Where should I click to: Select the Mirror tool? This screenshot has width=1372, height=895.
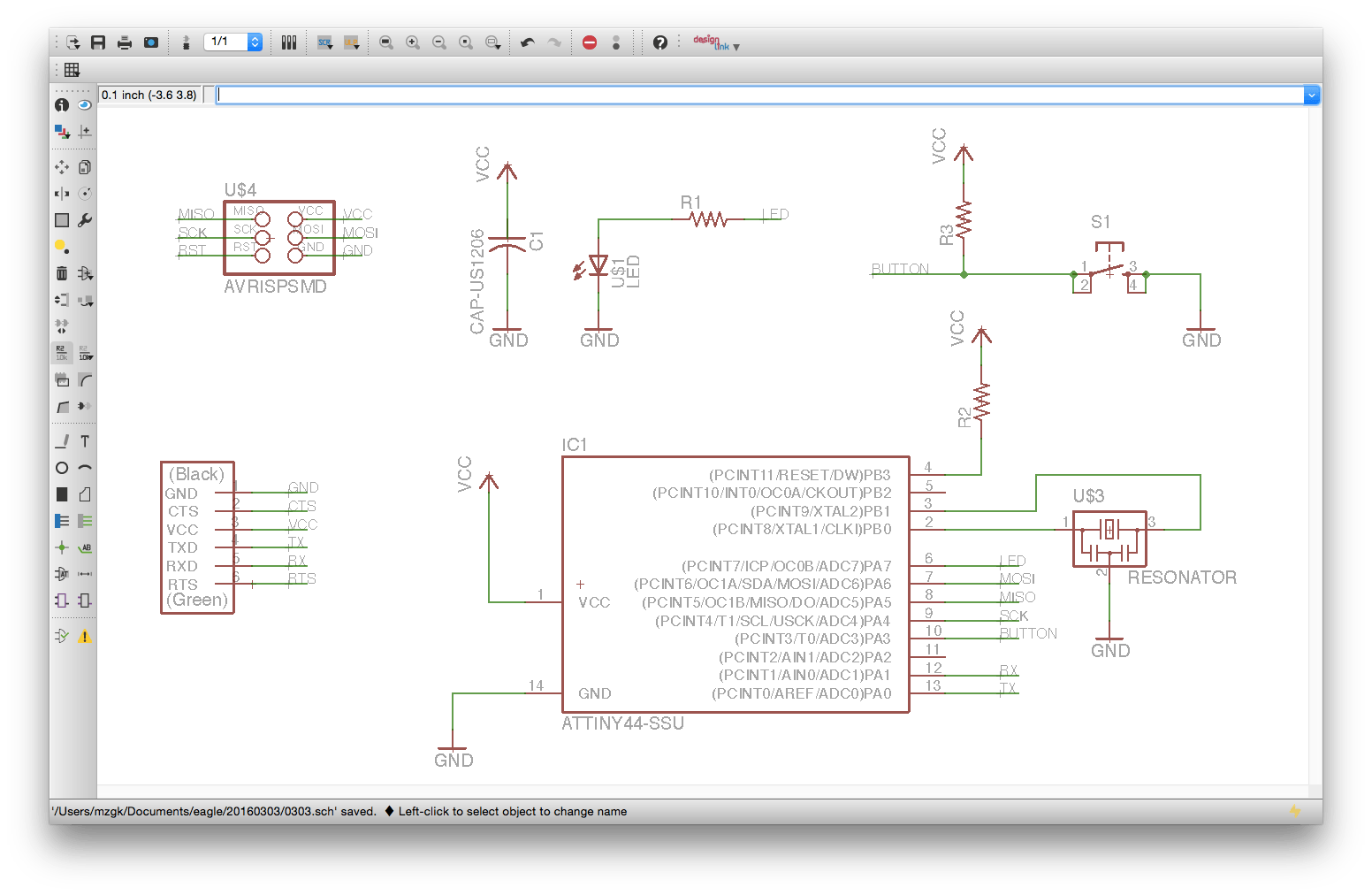tap(62, 194)
